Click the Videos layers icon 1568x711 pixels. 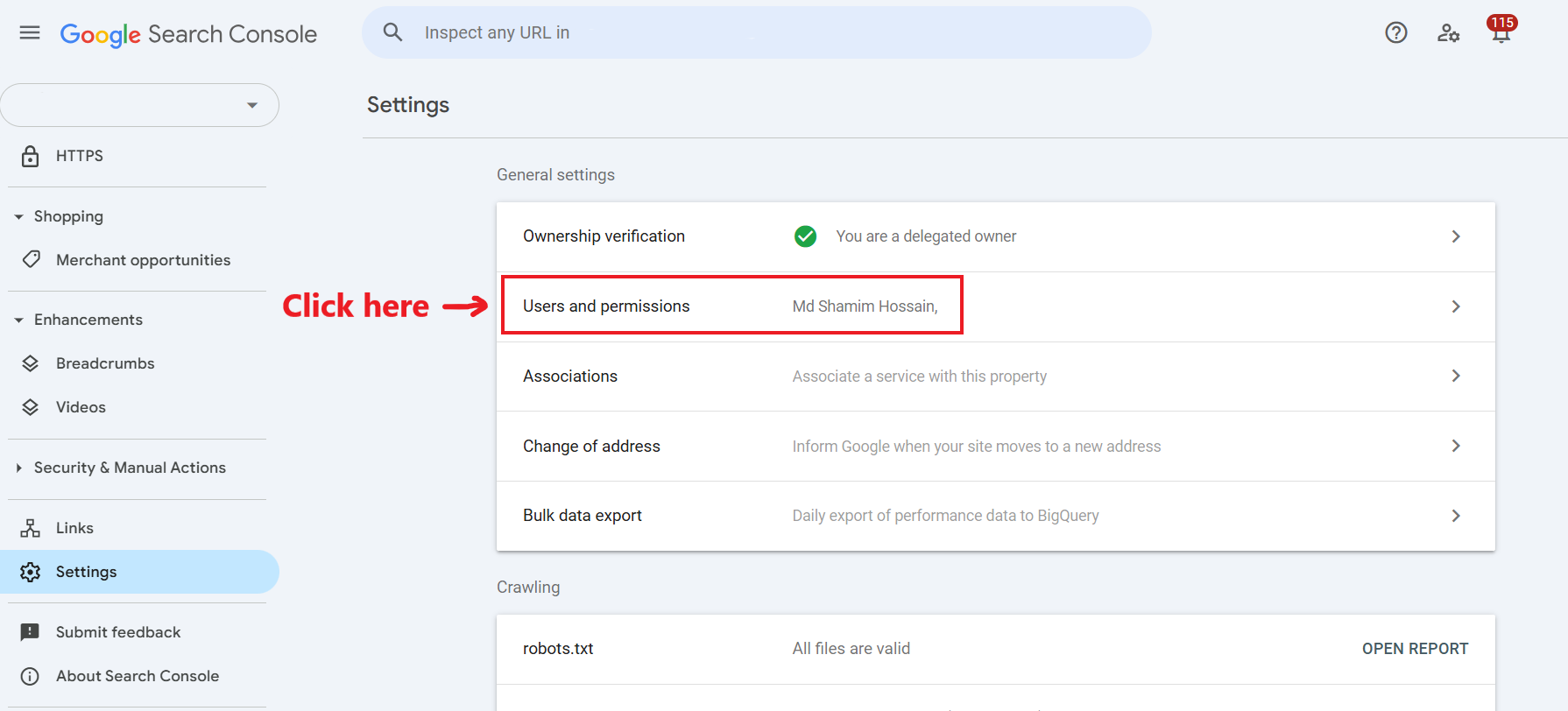[31, 407]
